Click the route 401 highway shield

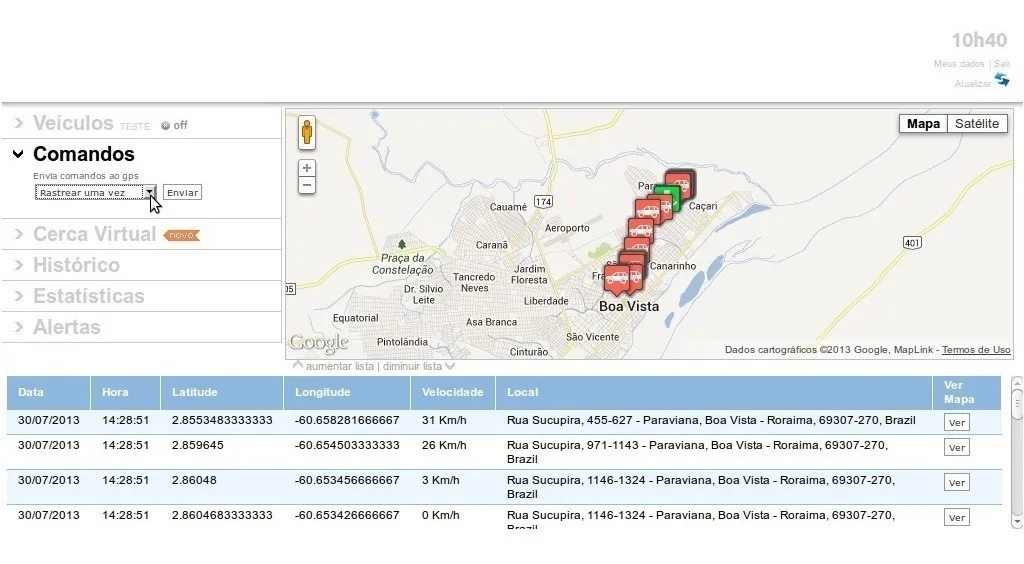(912, 243)
